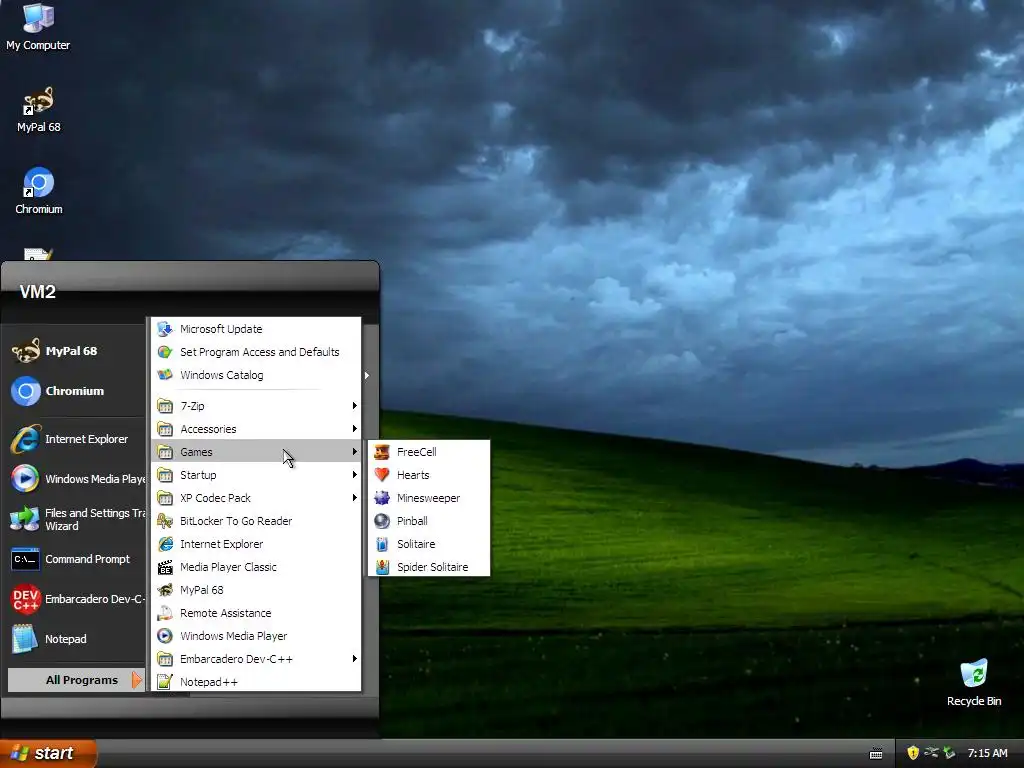Open pinned Chromium in Start menu
The height and width of the screenshot is (768, 1024).
tap(76, 391)
